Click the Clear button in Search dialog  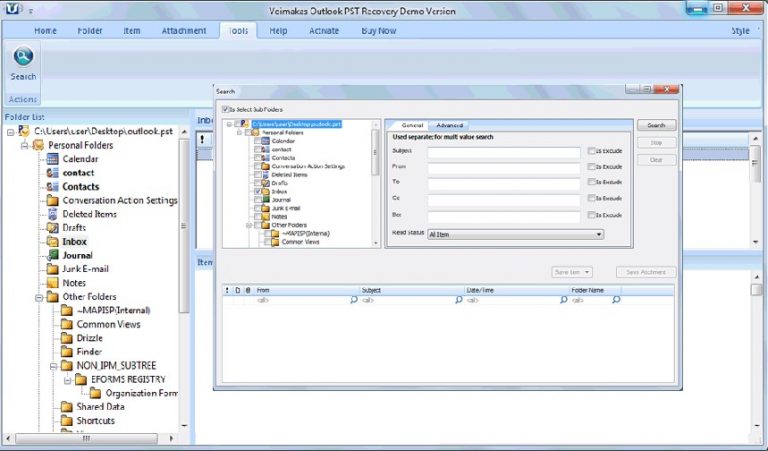pyautogui.click(x=656, y=160)
